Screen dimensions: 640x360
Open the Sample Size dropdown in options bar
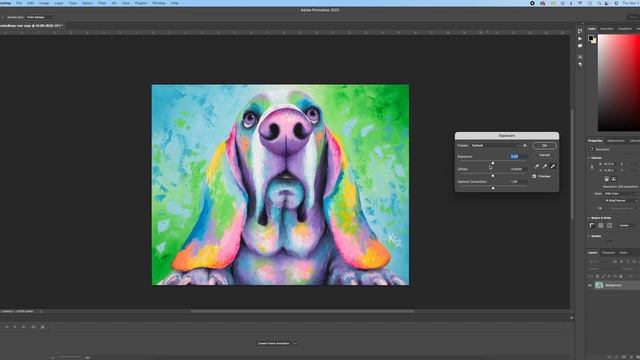click(x=40, y=18)
